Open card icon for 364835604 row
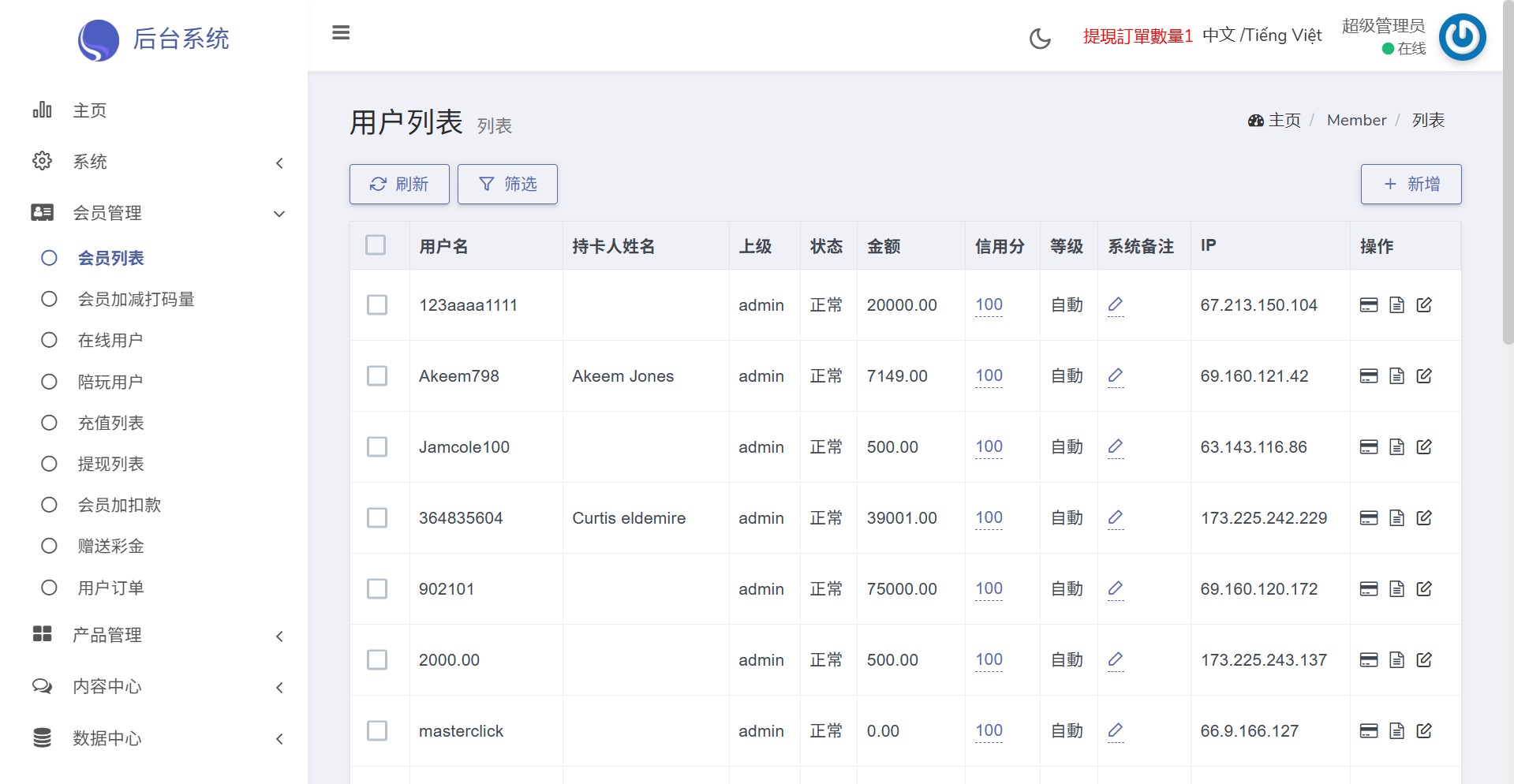Image resolution: width=1514 pixels, height=784 pixels. pyautogui.click(x=1369, y=518)
